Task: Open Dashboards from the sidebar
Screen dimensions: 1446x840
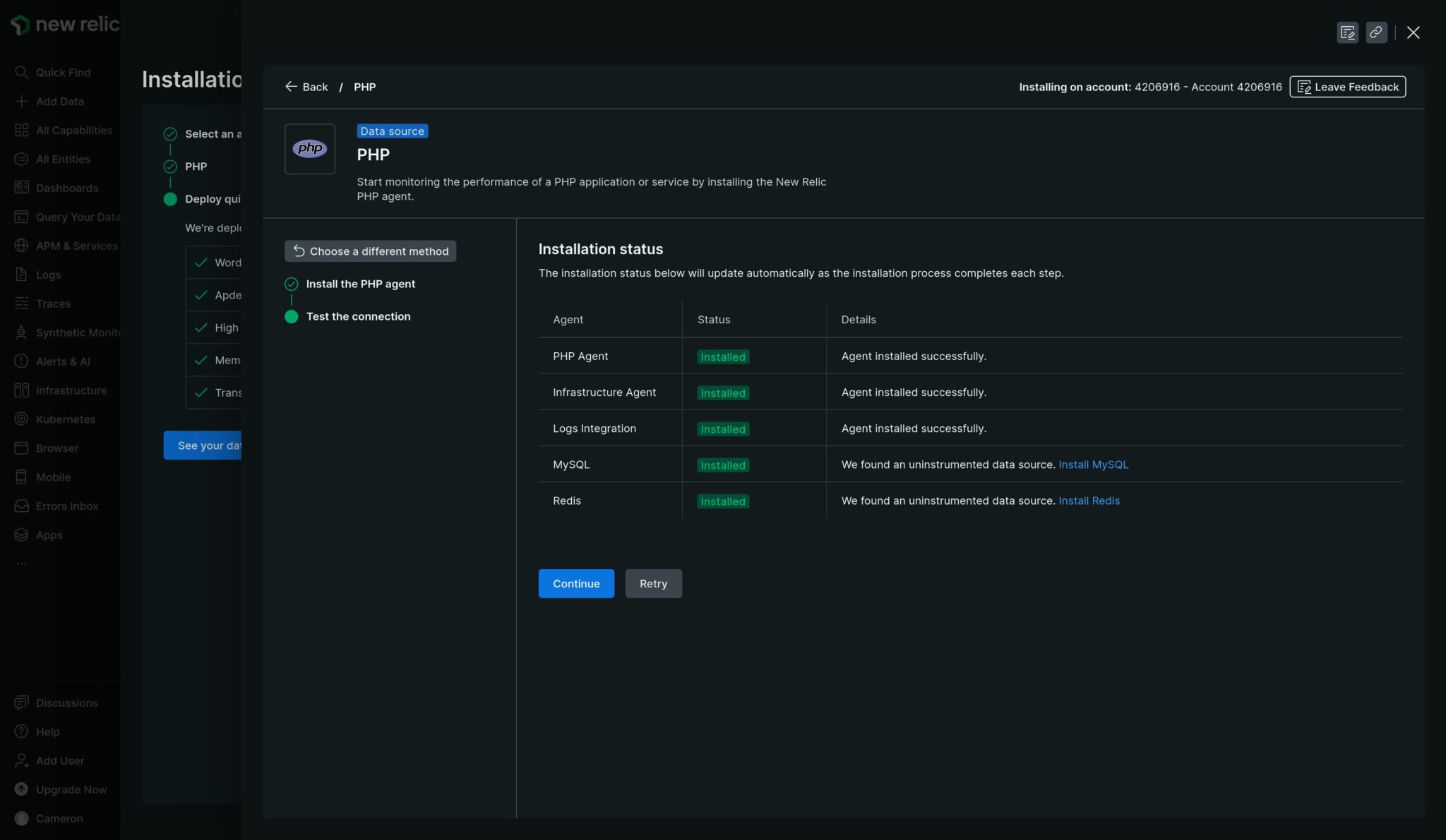Action: click(x=20, y=188)
